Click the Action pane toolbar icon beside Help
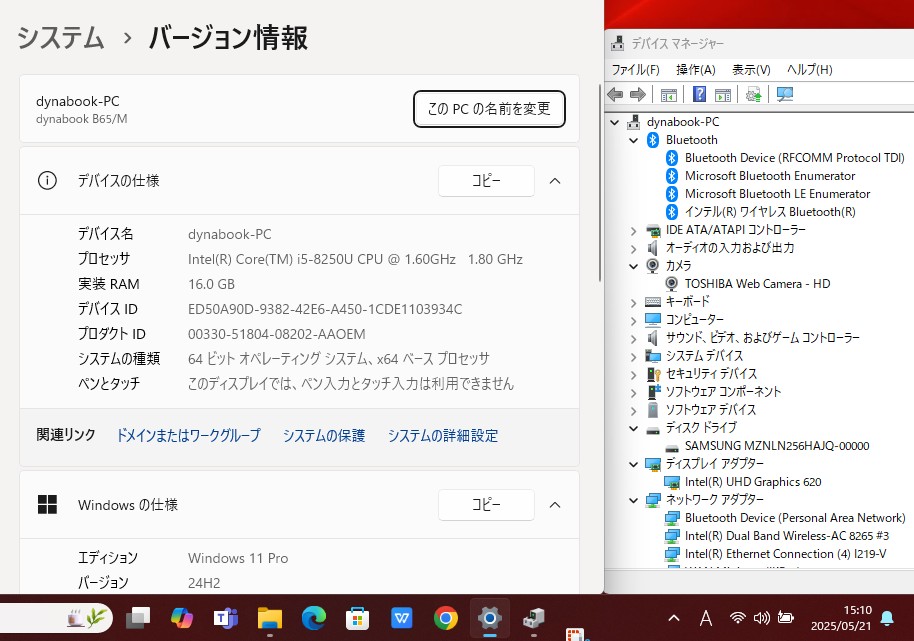Screen dimensions: 914x641 [x=723, y=94]
